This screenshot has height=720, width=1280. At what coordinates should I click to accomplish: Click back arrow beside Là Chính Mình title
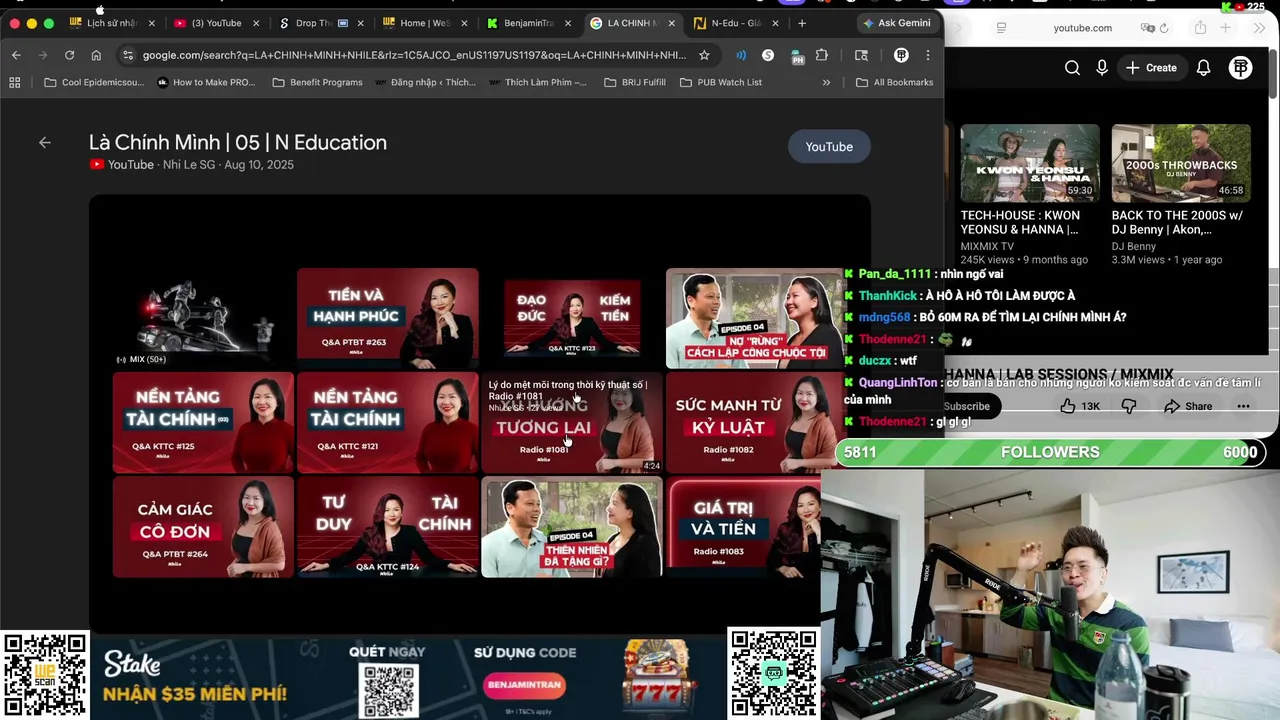point(45,143)
